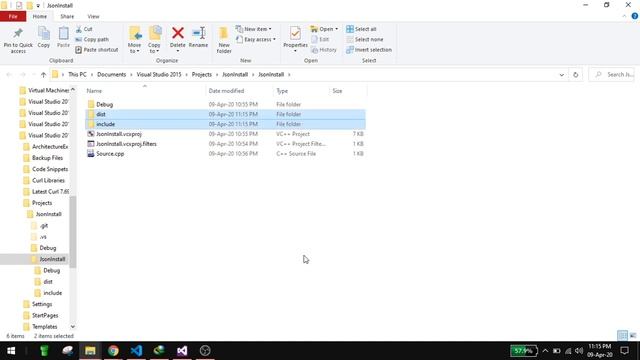The width and height of the screenshot is (640, 360).
Task: Delete the selected folders
Action: pos(178,39)
